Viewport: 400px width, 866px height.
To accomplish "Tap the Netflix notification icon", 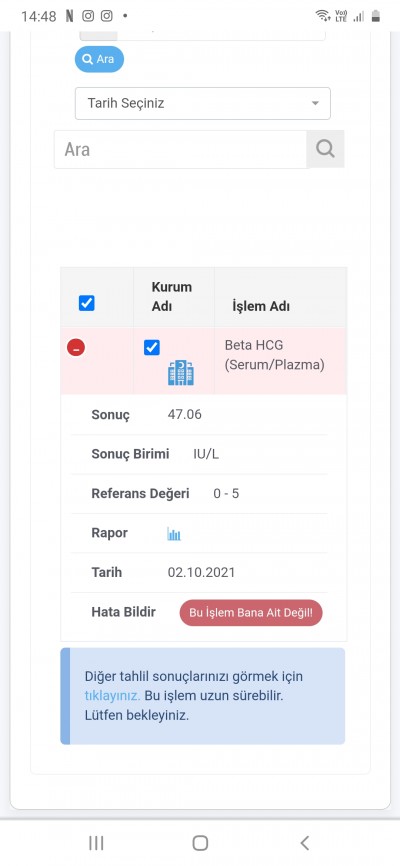I will click(x=69, y=16).
